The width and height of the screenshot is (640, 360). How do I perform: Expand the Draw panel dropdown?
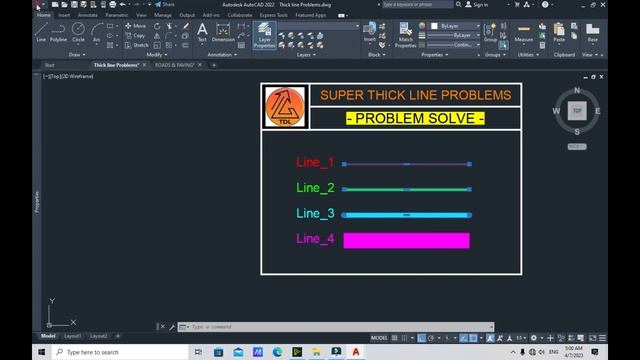coord(77,55)
